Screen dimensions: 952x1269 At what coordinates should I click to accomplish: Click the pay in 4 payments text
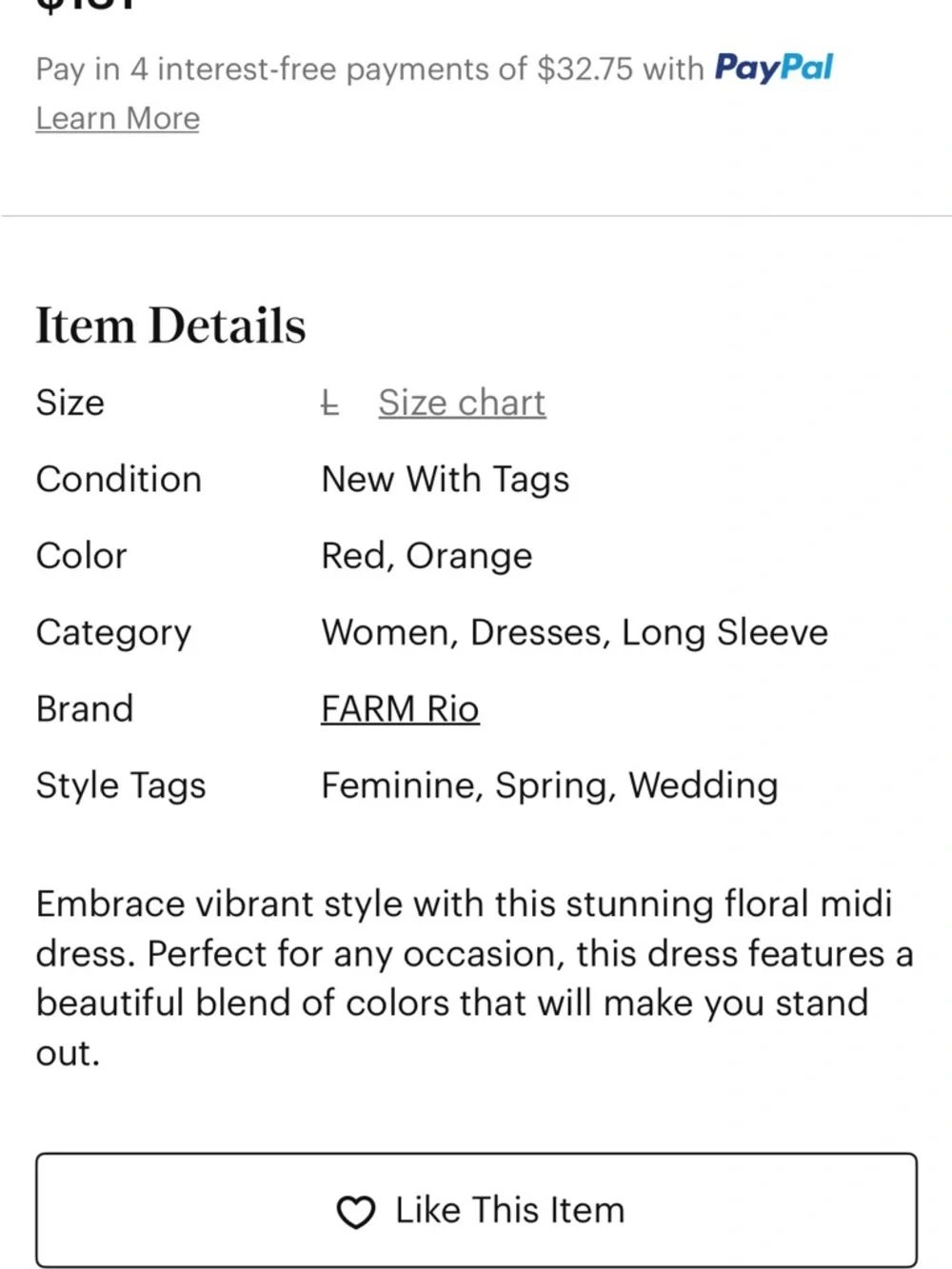coord(371,68)
